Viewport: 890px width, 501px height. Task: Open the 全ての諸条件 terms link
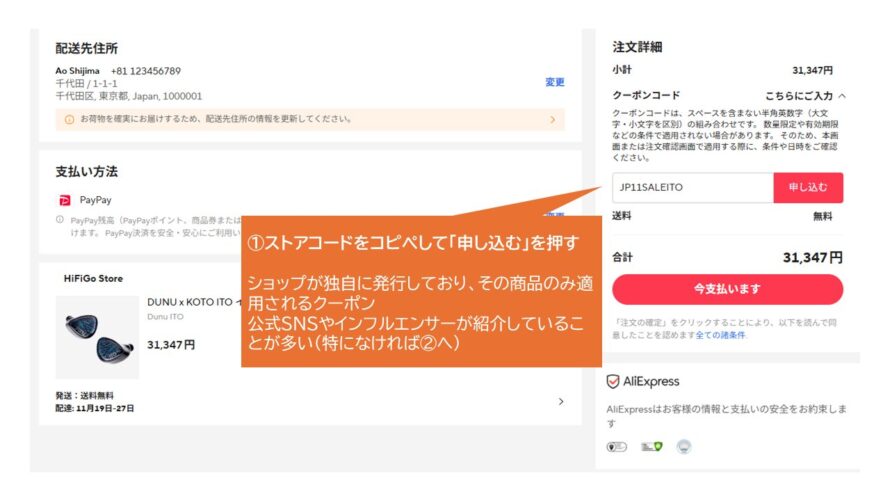coord(720,335)
